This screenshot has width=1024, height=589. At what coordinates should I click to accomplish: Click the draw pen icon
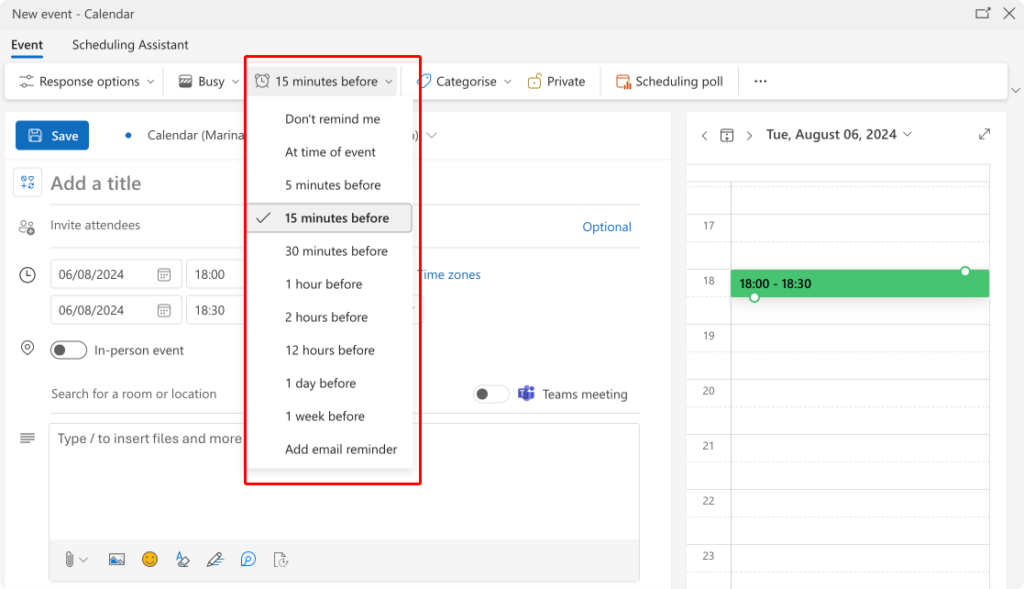(x=215, y=560)
